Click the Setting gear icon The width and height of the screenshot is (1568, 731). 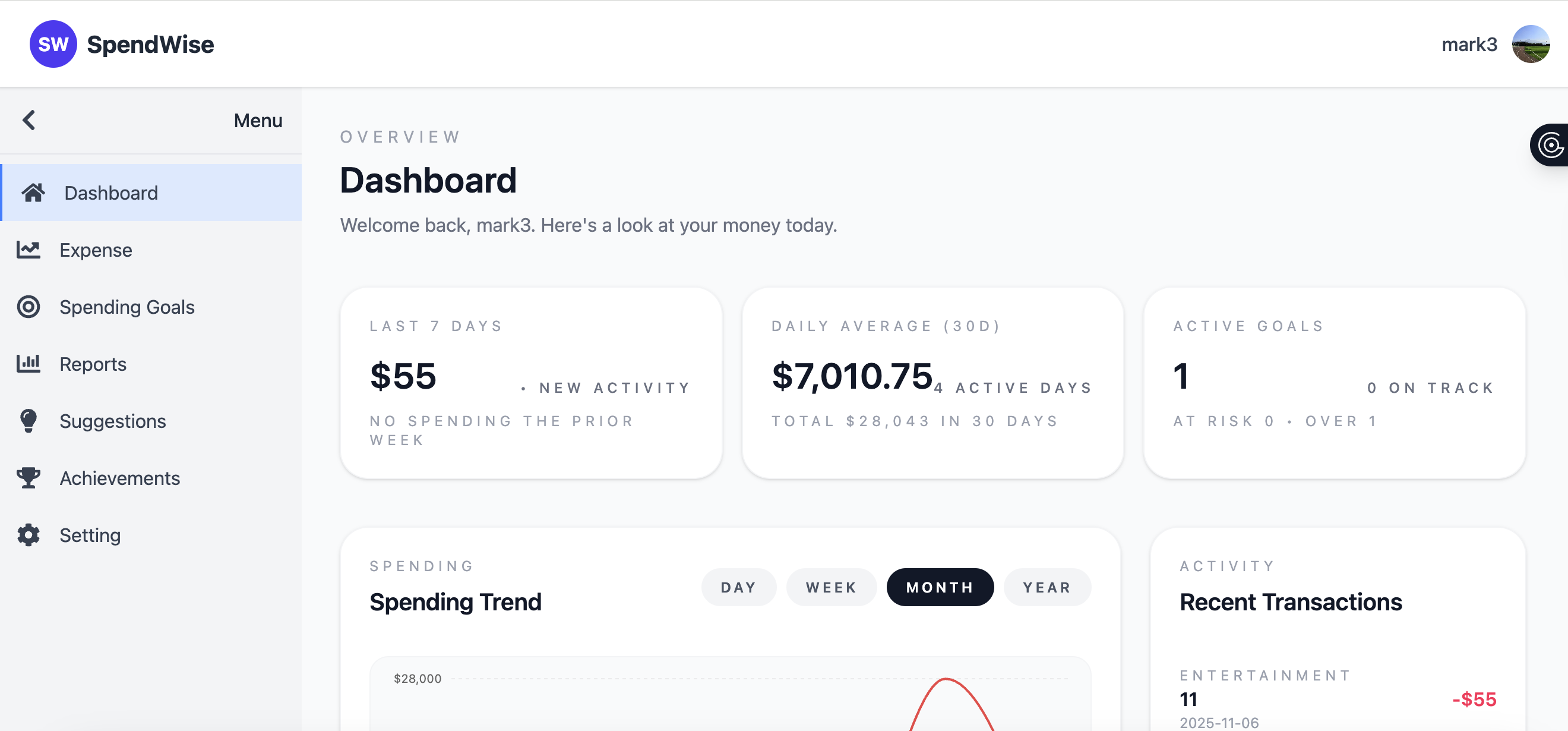(x=28, y=535)
